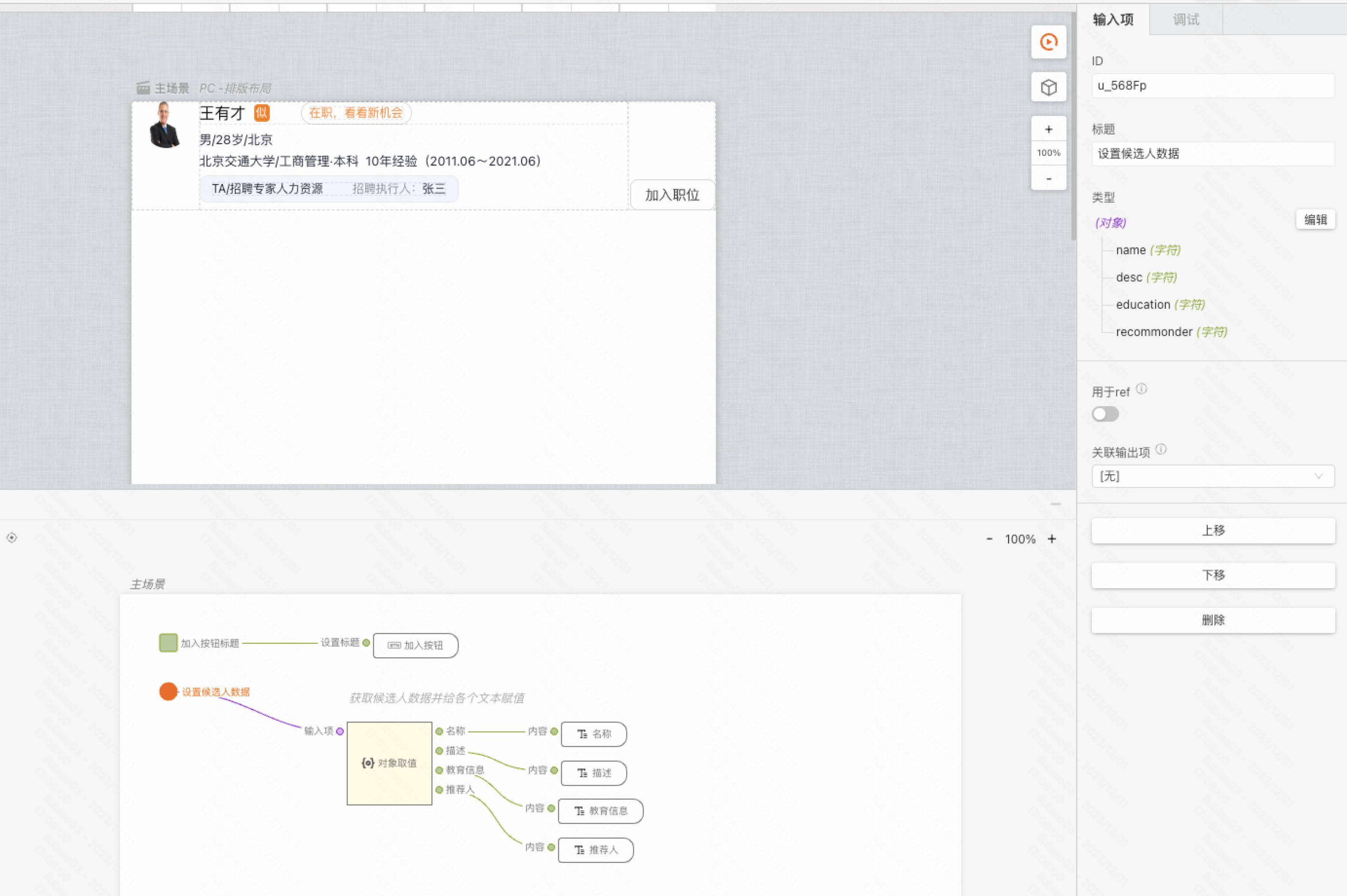Click the 推荐人 output port
The height and width of the screenshot is (896, 1347).
[x=439, y=790]
